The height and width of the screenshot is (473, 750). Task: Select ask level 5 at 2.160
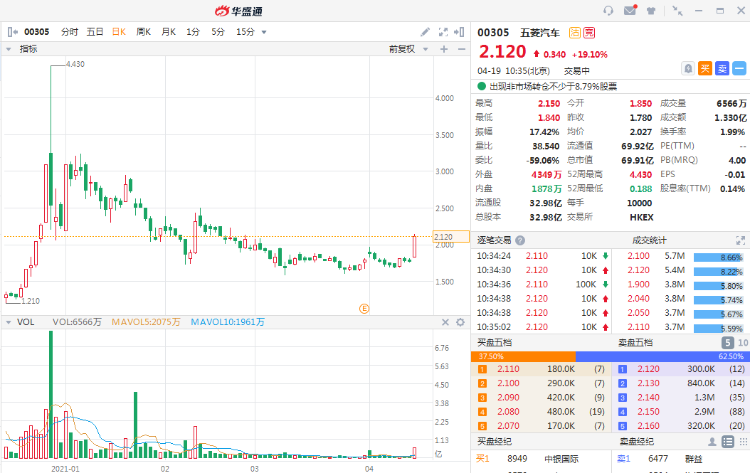click(x=681, y=426)
